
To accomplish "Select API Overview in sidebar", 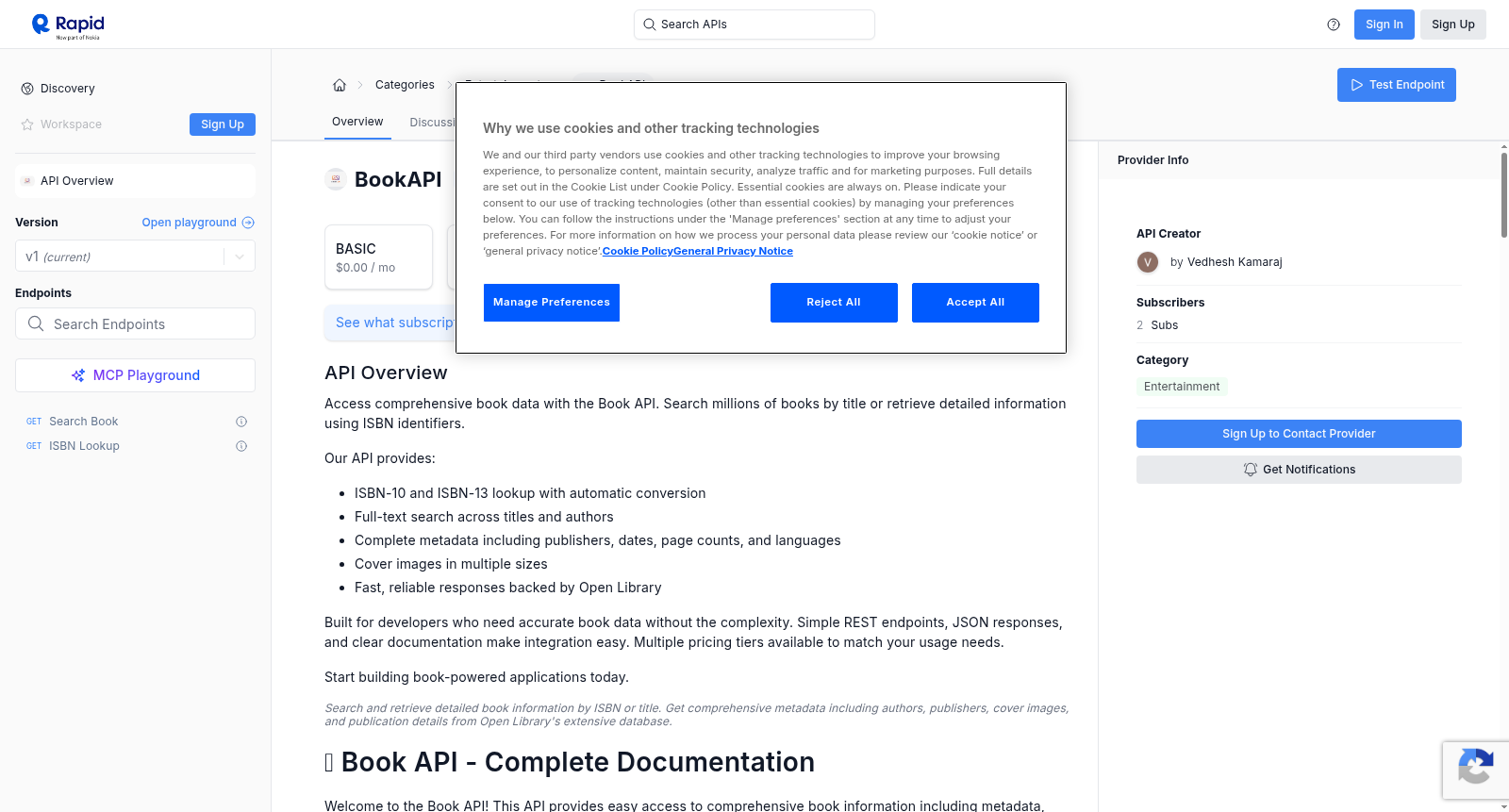I will (135, 181).
